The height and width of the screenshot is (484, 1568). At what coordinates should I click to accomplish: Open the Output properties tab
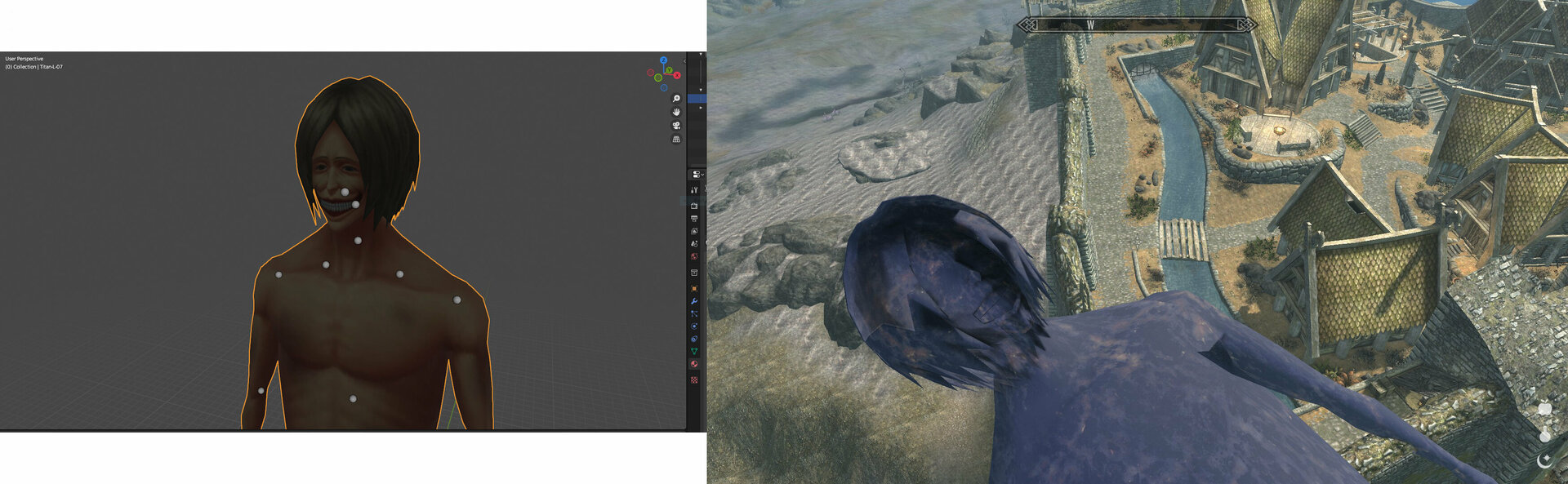[694, 219]
